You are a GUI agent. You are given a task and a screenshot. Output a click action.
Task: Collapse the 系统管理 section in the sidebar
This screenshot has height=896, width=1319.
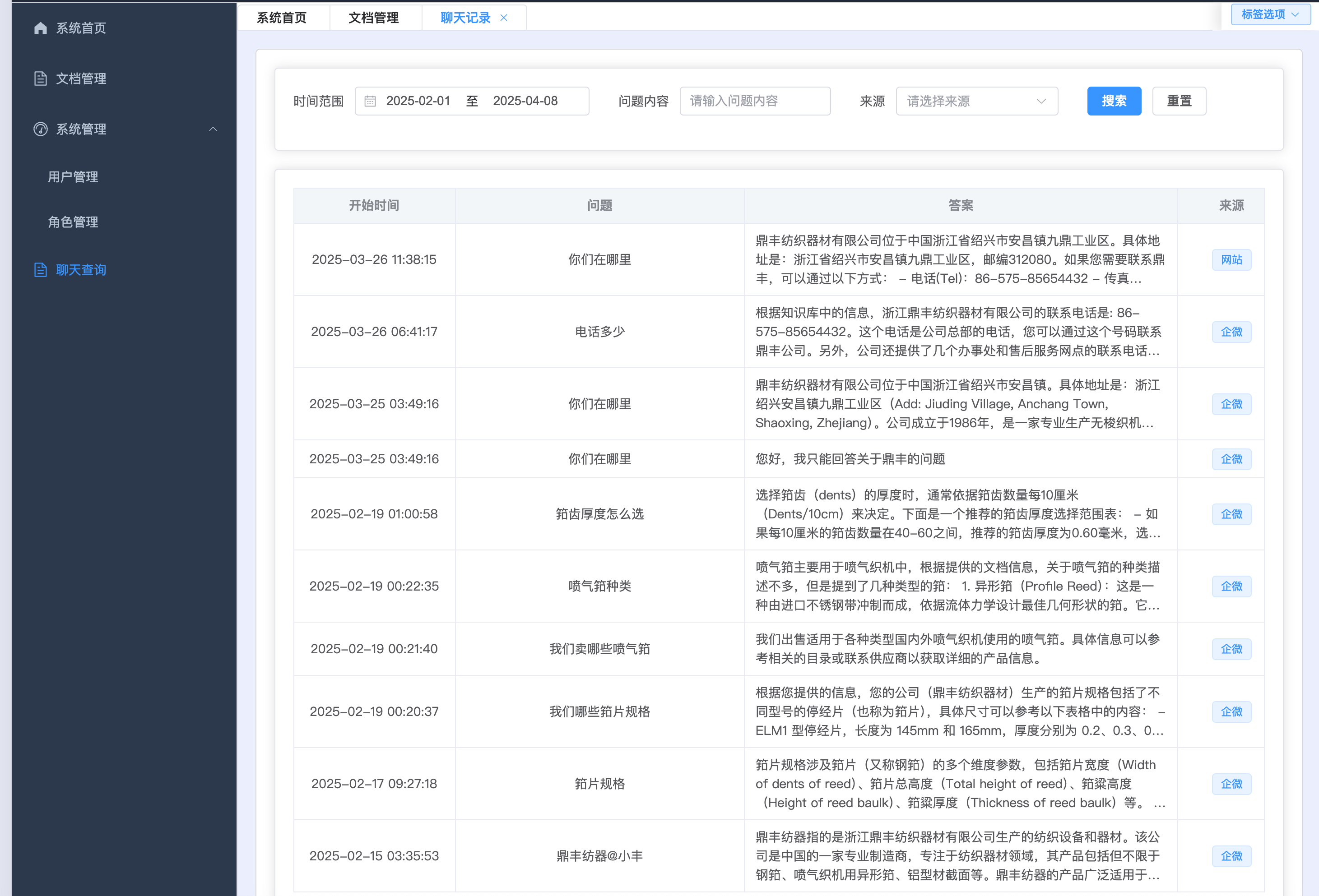213,129
